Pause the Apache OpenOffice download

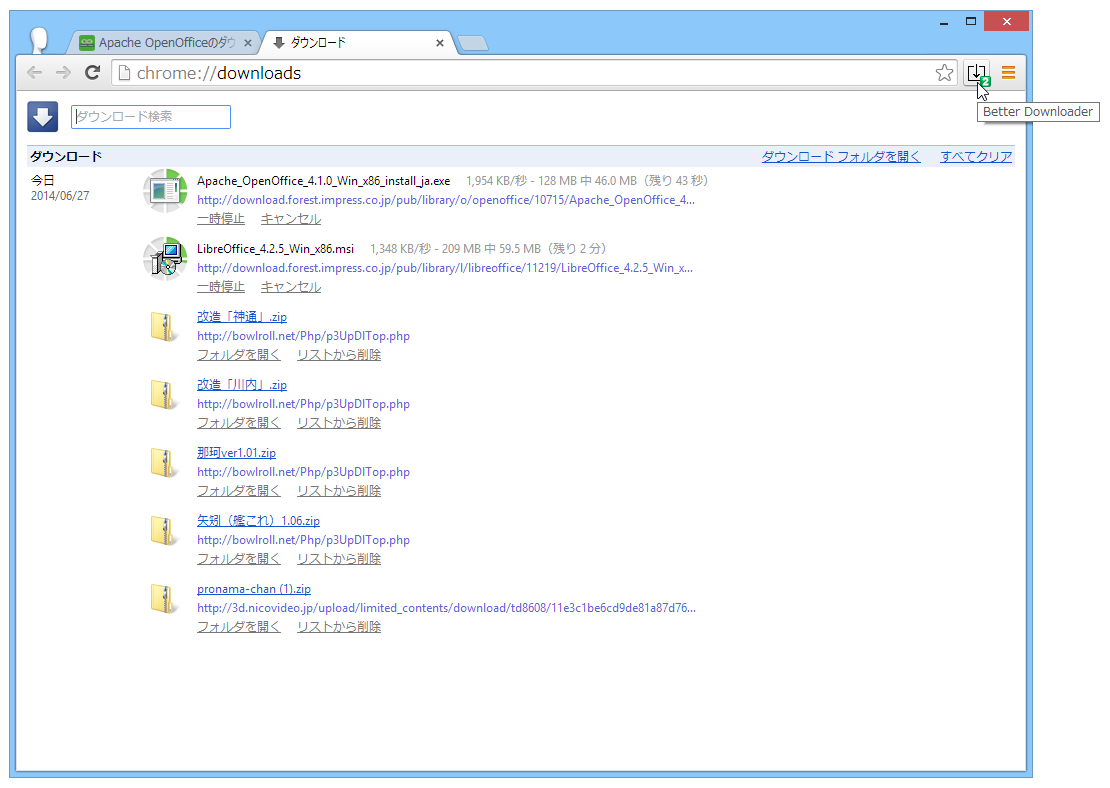pos(220,218)
